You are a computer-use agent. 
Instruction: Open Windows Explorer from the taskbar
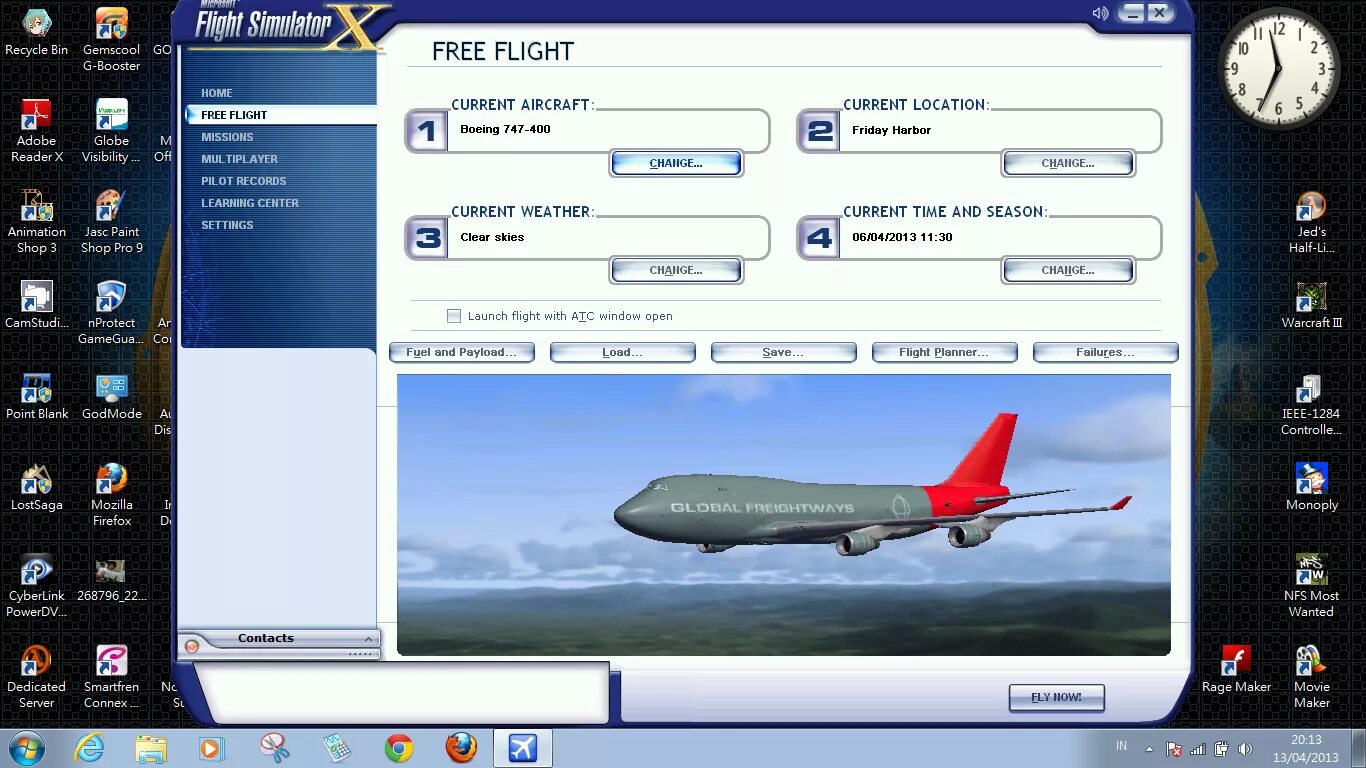pos(151,748)
